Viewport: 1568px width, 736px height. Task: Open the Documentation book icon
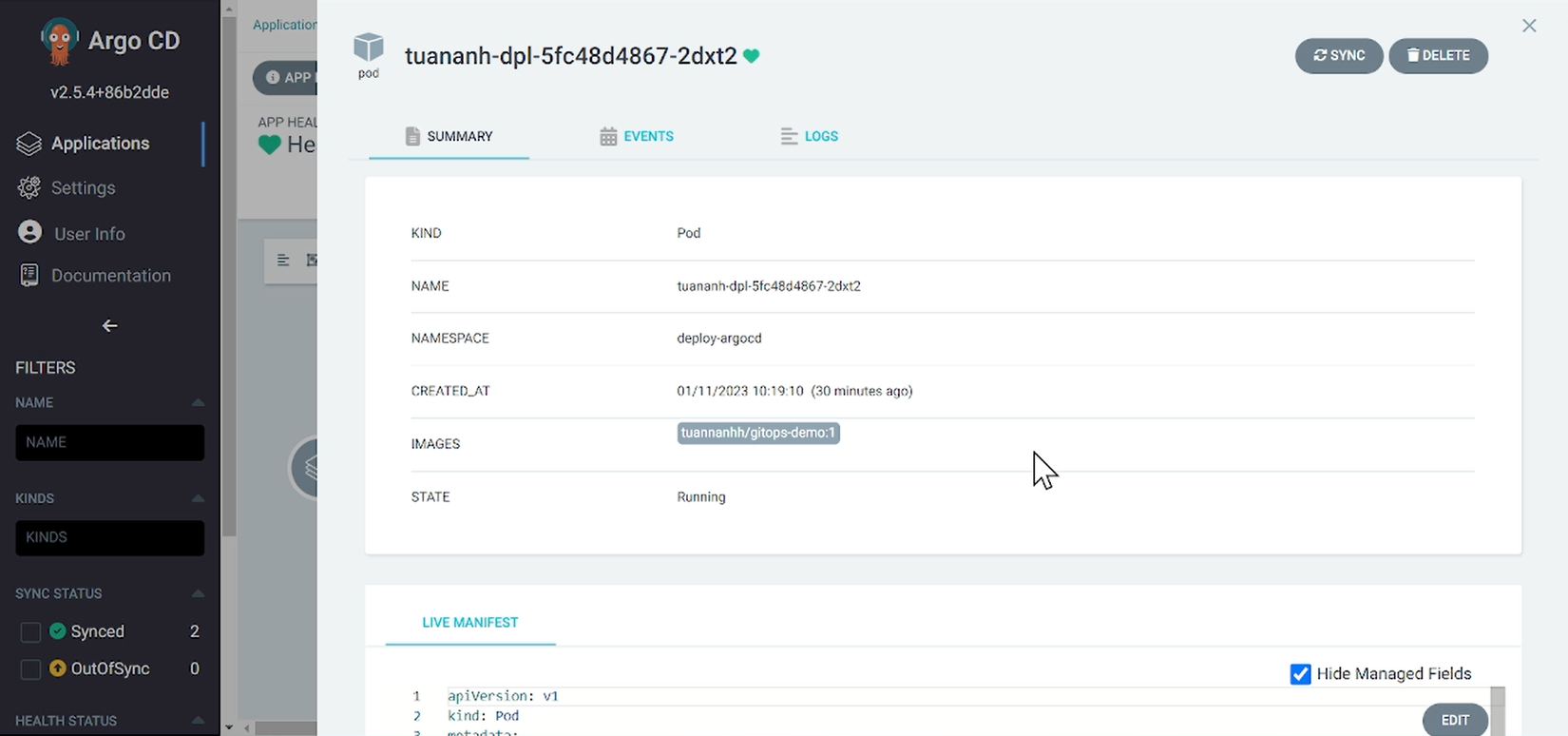[29, 276]
